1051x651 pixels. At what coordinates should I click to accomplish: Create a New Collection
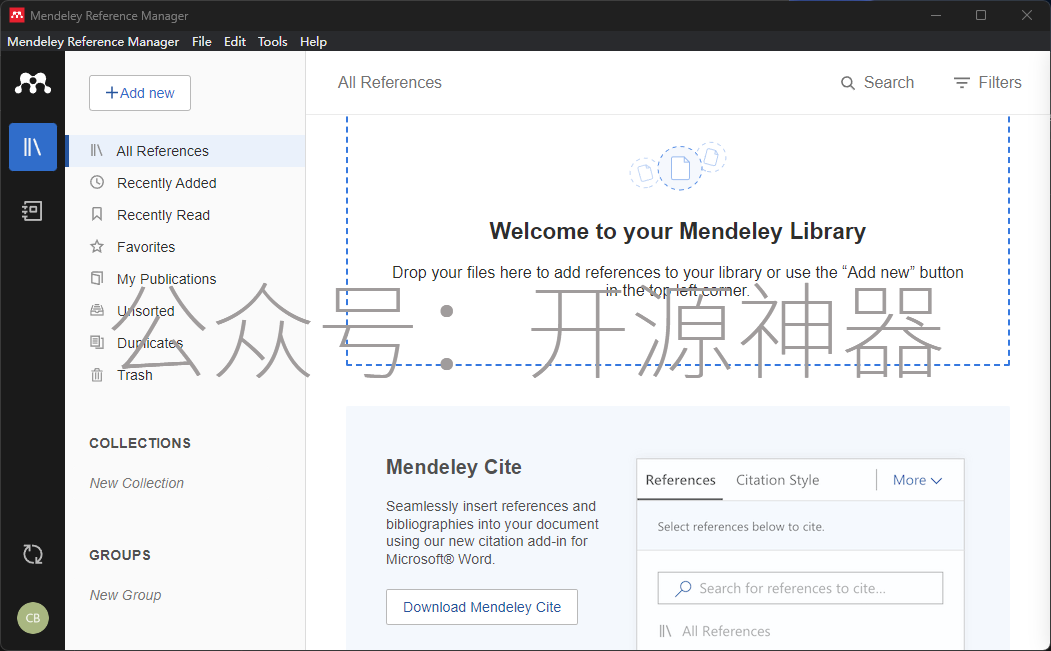coord(137,483)
